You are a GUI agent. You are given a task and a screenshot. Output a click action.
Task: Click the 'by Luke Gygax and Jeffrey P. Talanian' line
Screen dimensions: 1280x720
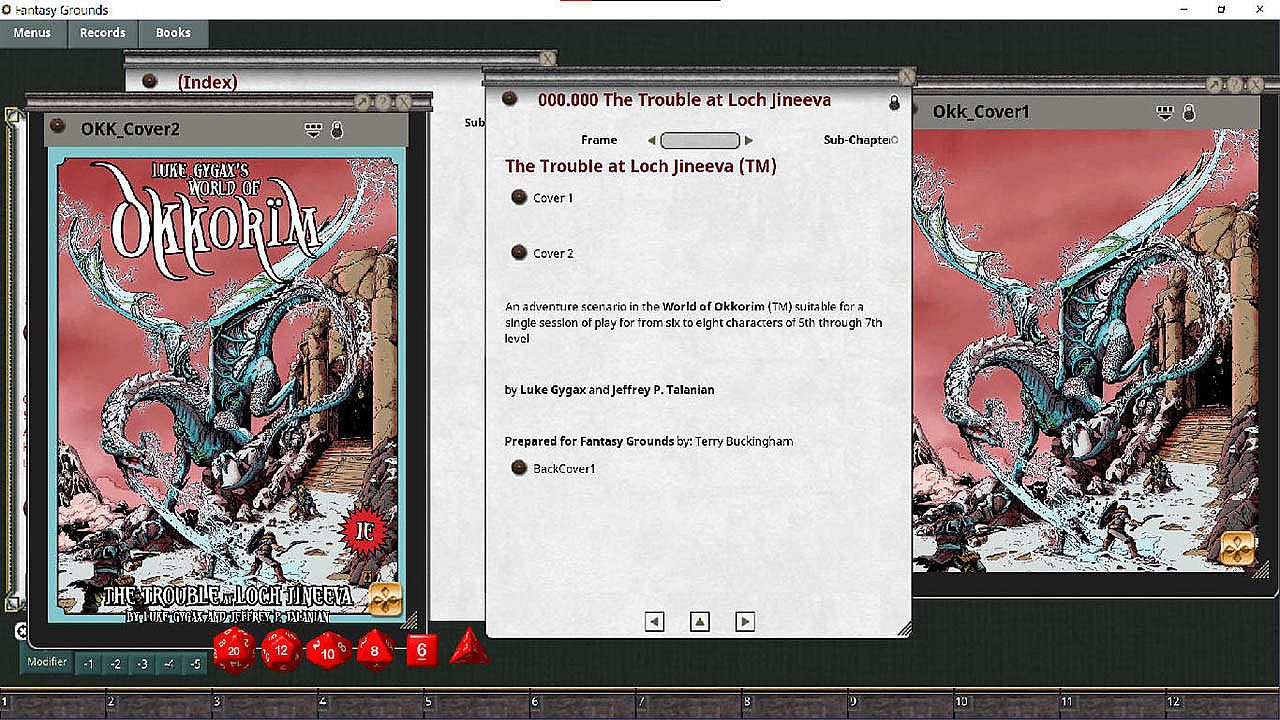pos(610,390)
